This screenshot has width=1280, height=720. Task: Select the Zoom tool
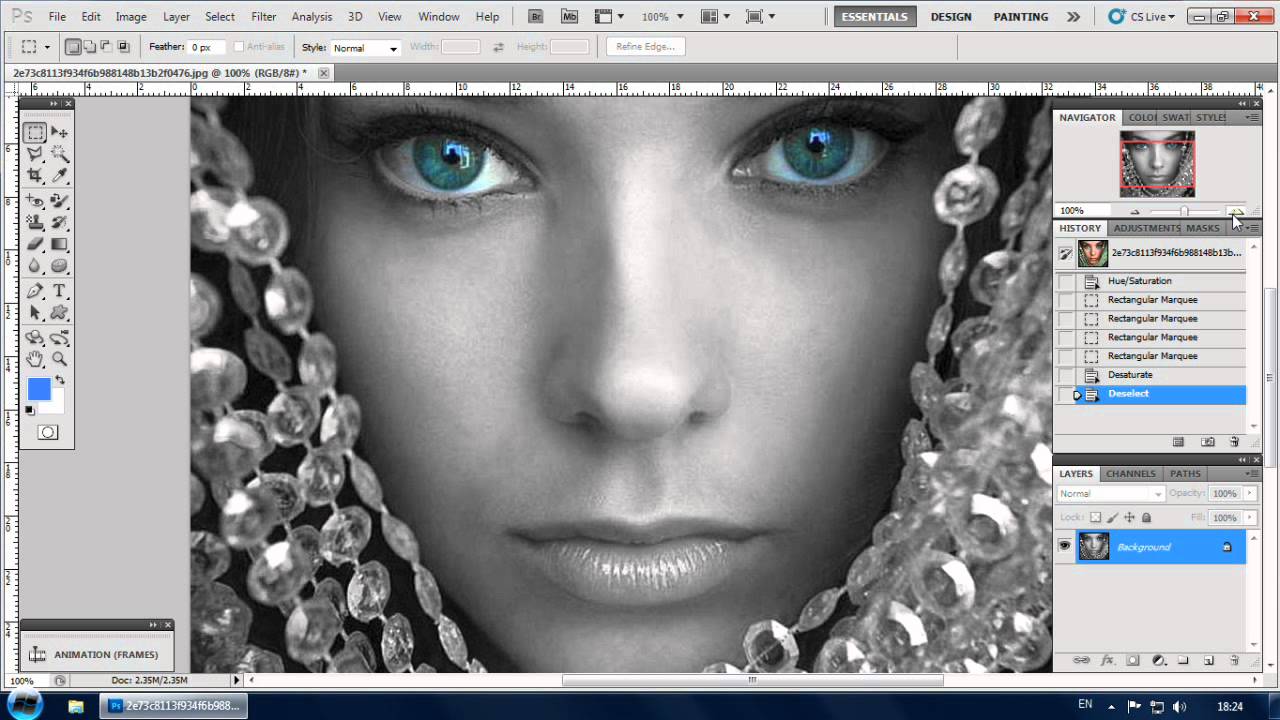coord(60,359)
